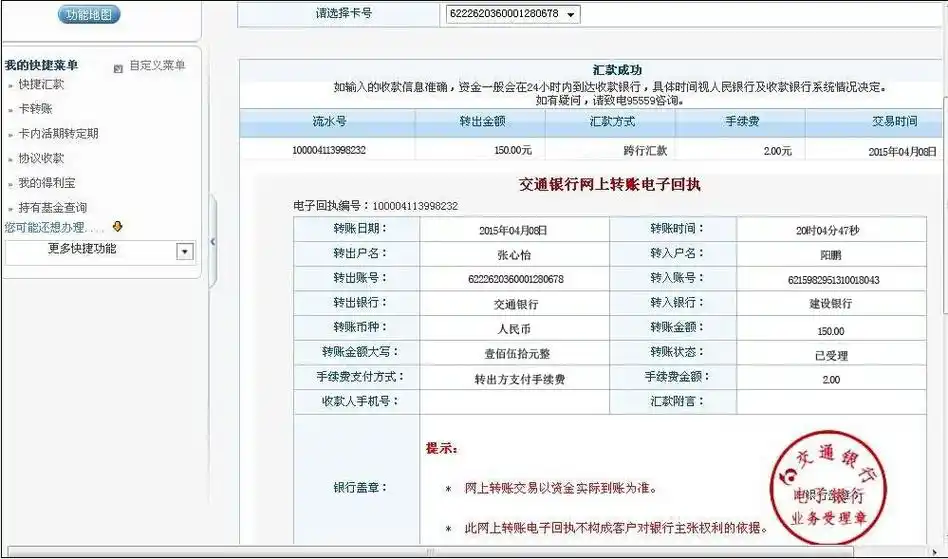Click the 手续费 column header
948x559 pixels.
pyautogui.click(x=742, y=121)
